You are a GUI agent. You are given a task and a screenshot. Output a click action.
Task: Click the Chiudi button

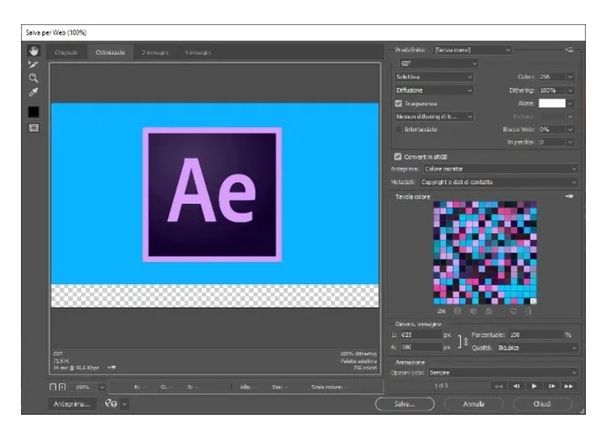pos(542,404)
